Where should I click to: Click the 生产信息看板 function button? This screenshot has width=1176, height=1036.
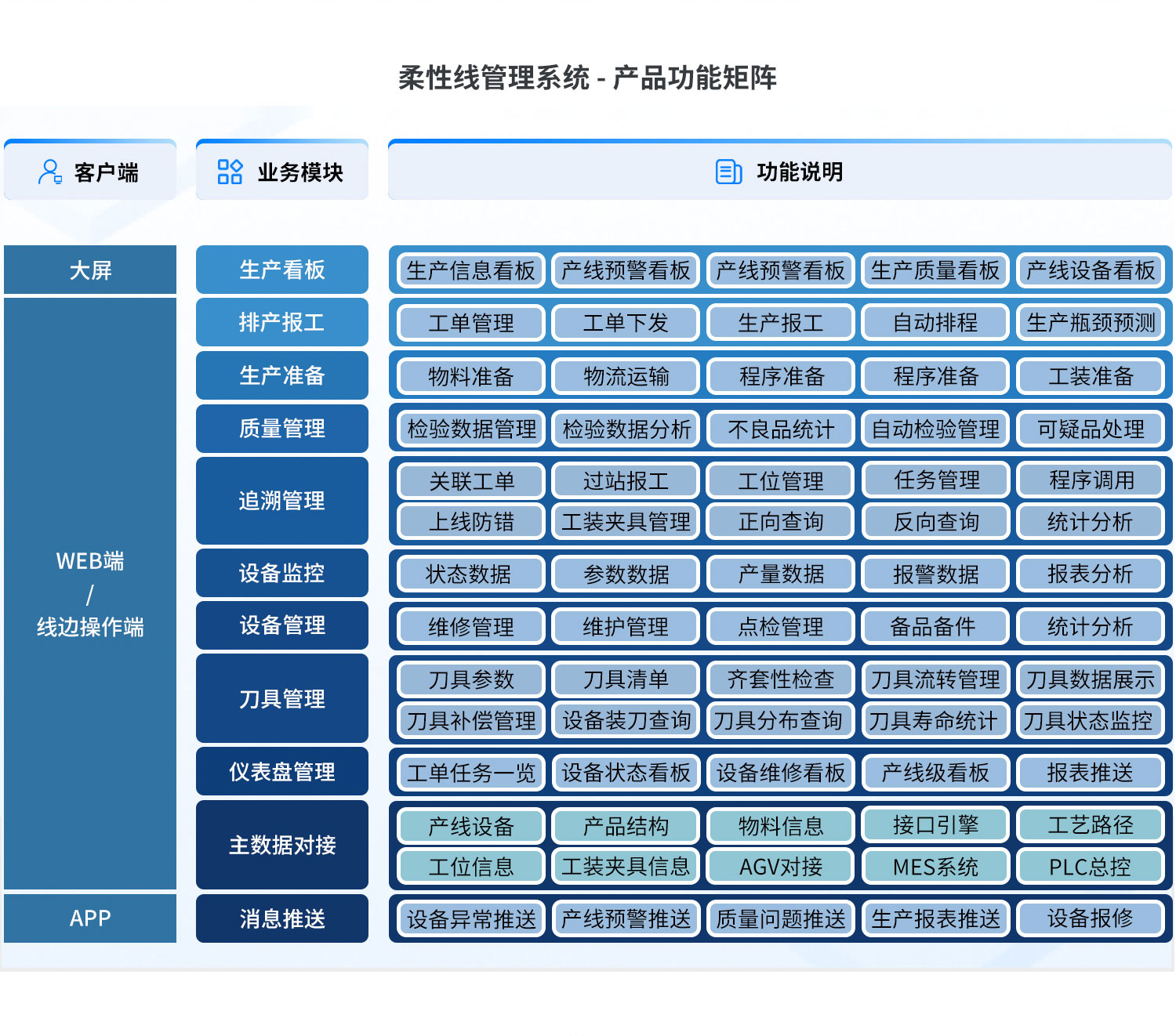click(470, 270)
